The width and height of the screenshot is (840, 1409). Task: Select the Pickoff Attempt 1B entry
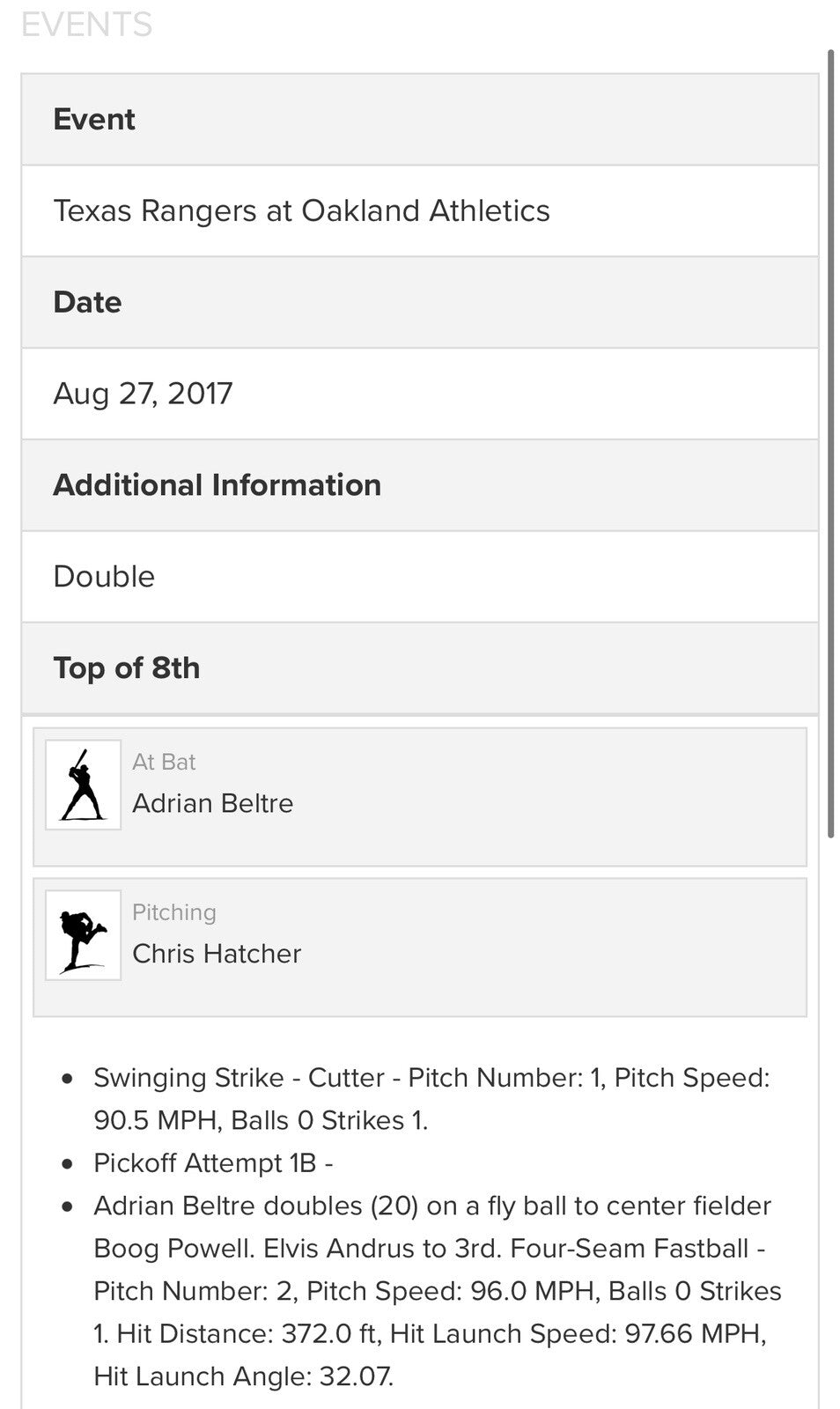pos(213,1163)
